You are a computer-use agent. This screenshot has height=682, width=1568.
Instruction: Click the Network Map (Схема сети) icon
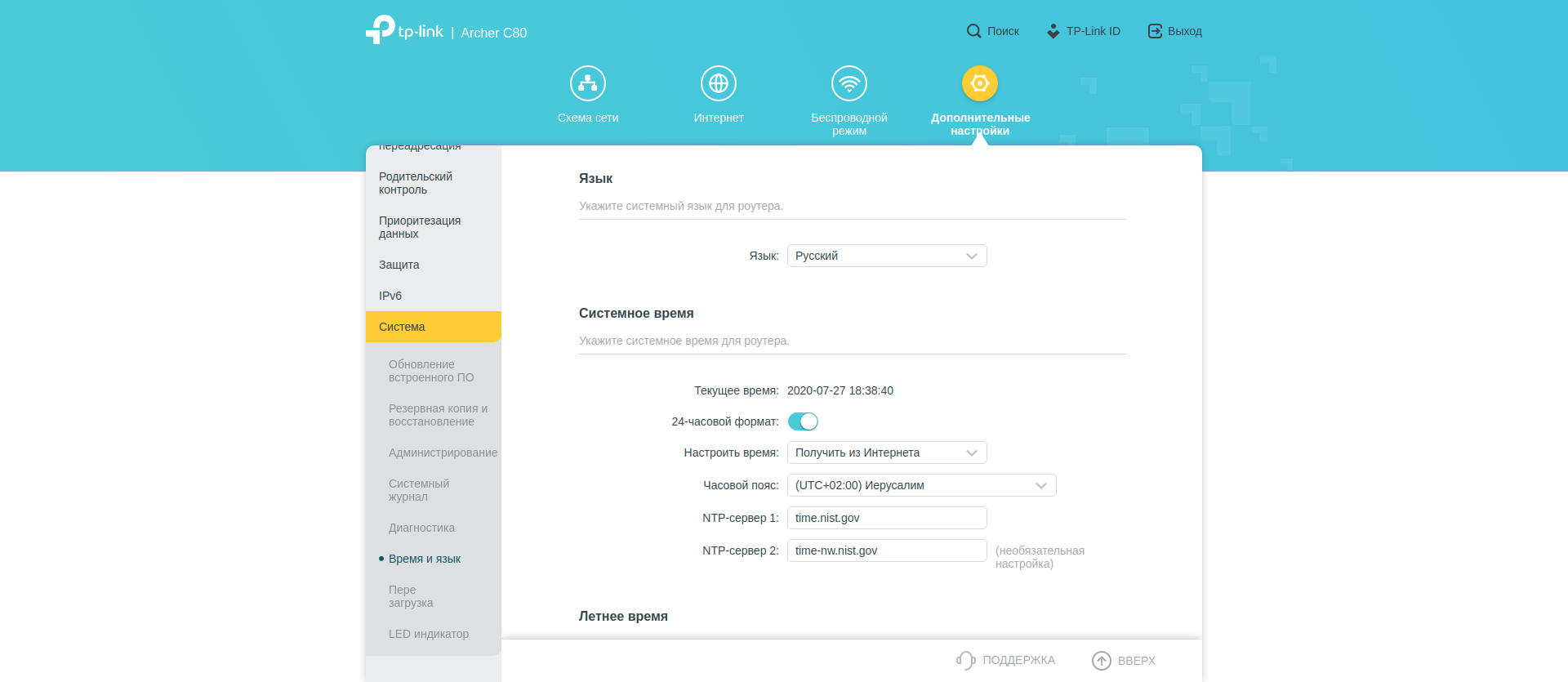[587, 83]
